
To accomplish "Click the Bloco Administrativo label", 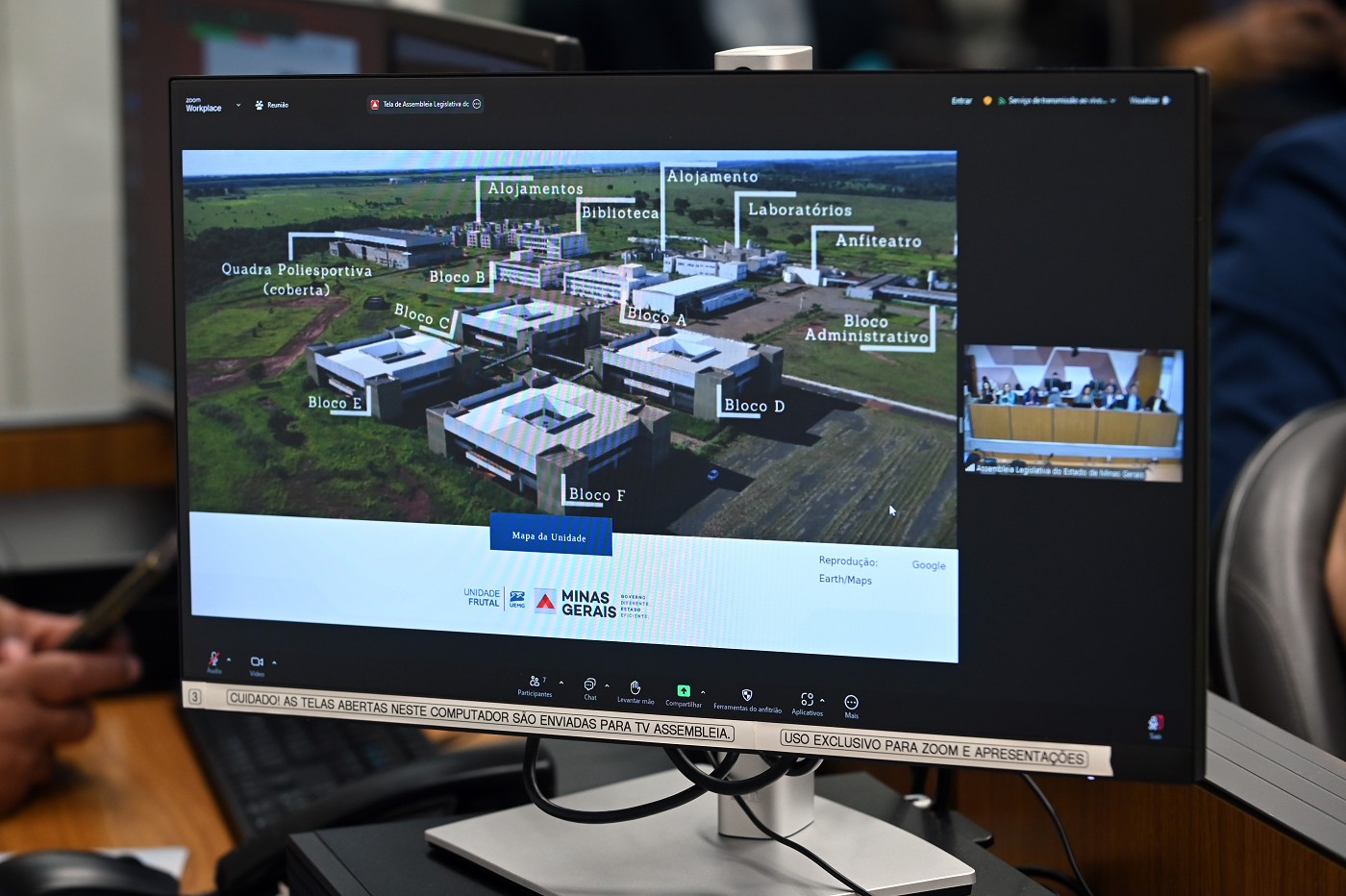I will [x=867, y=328].
